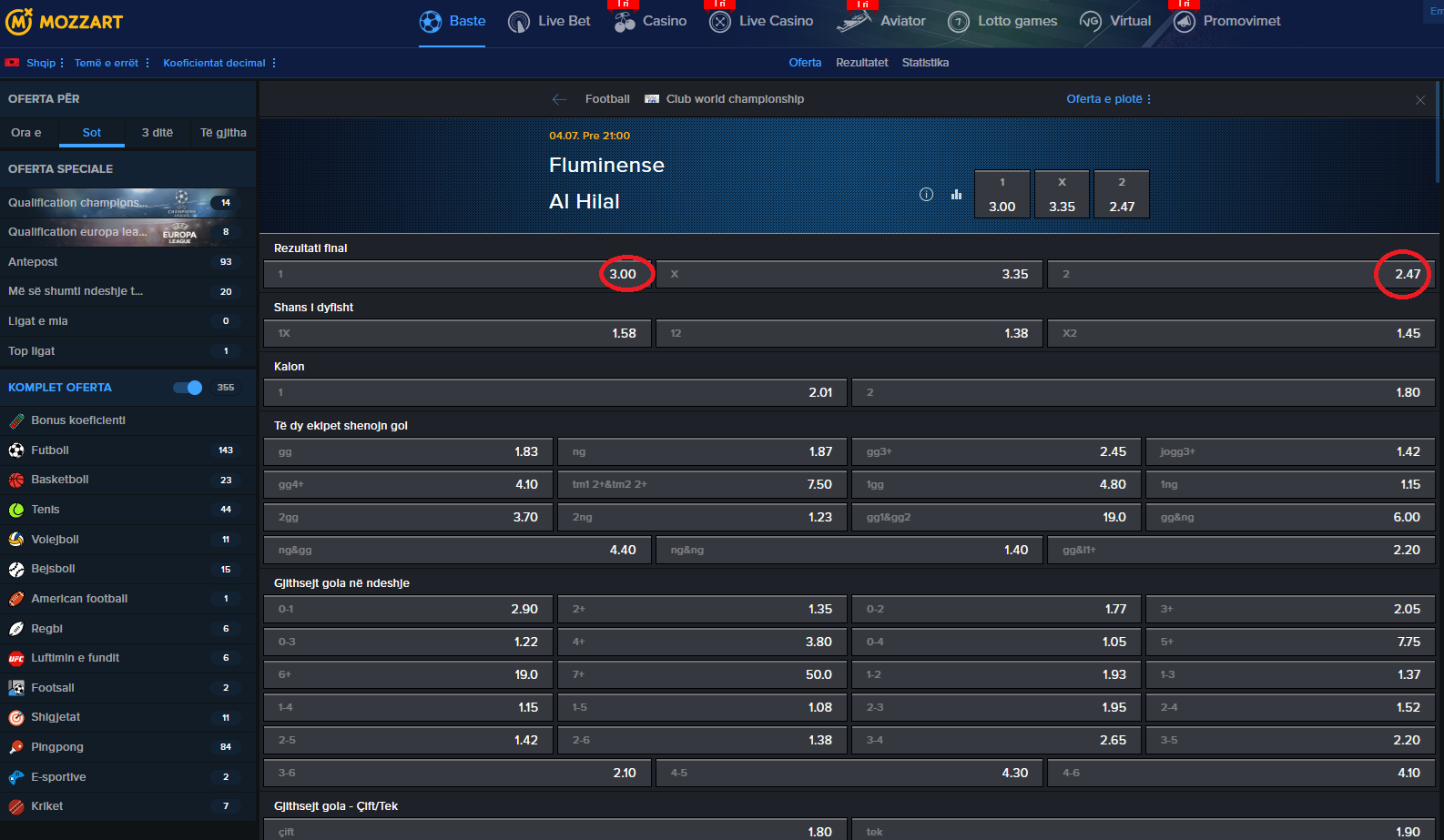This screenshot has height=840, width=1444.
Task: Switch to Të gjitha tab
Action: 223,133
